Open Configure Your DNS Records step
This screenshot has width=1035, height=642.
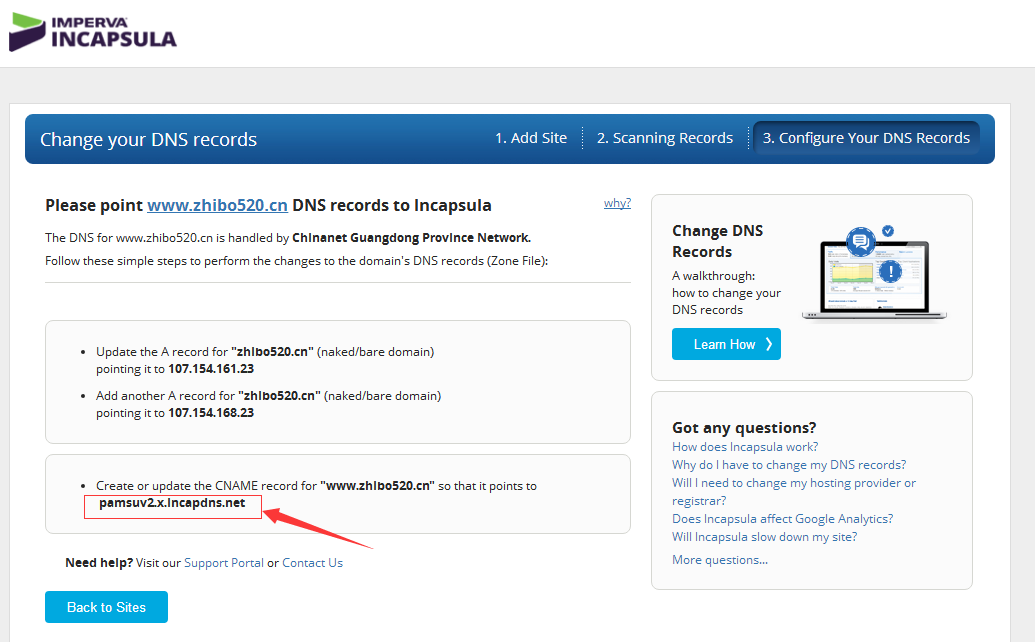point(866,138)
